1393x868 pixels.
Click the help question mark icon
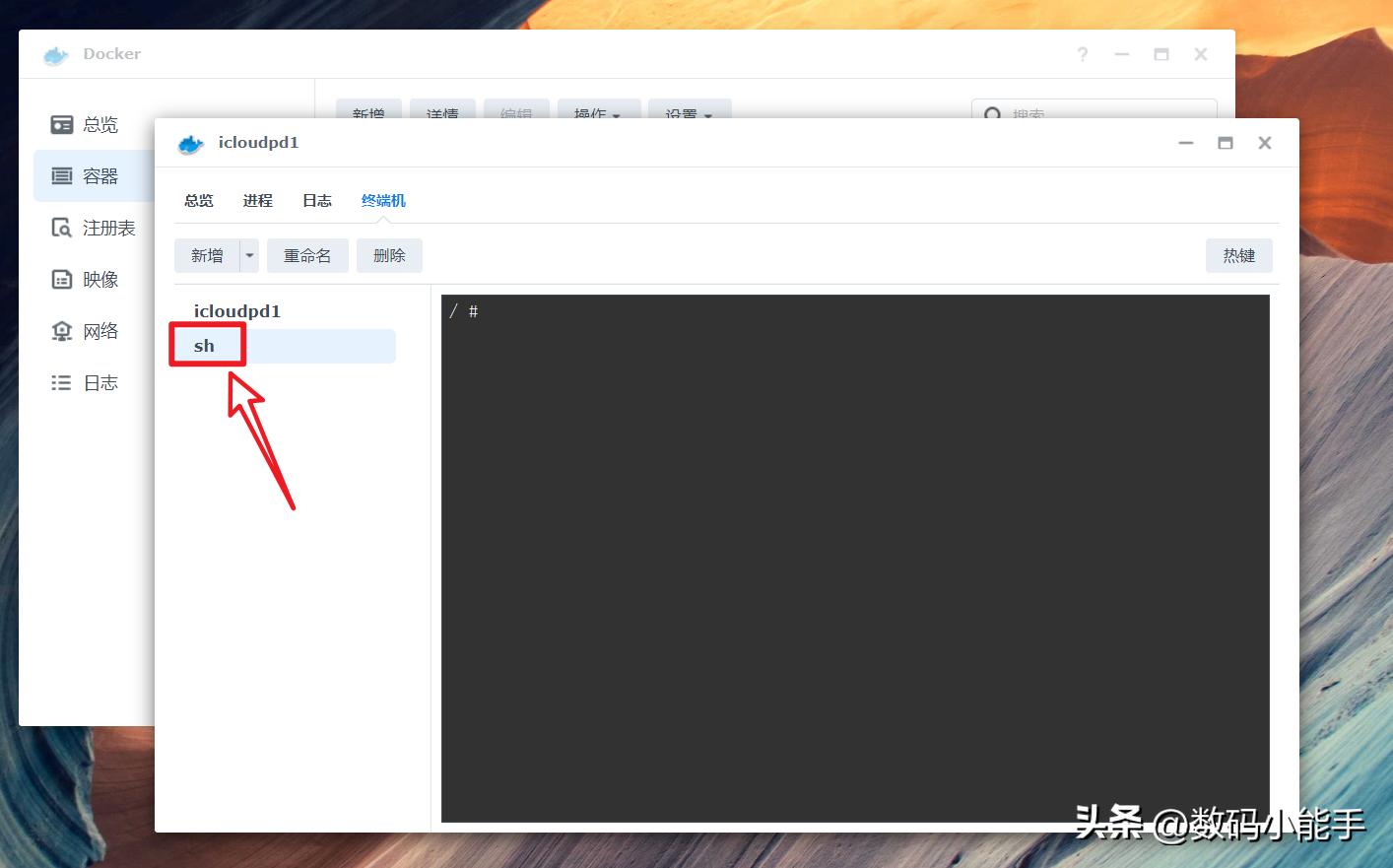1082,54
